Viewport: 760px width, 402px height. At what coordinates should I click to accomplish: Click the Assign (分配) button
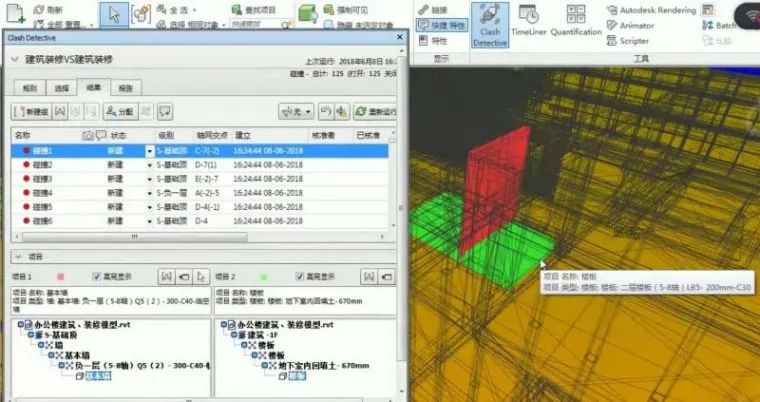(x=120, y=112)
